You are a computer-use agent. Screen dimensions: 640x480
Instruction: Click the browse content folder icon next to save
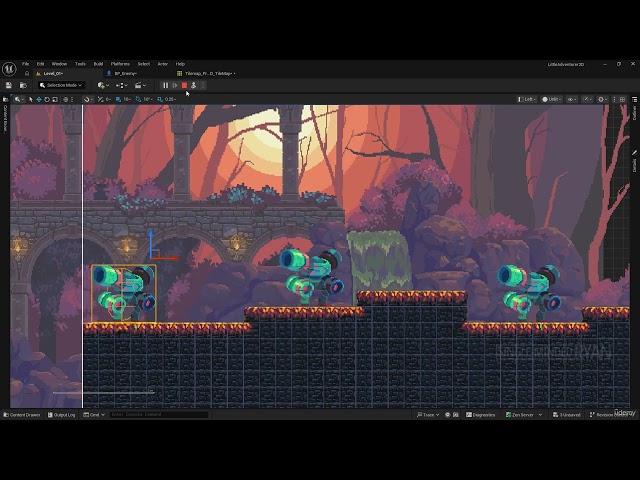point(23,85)
